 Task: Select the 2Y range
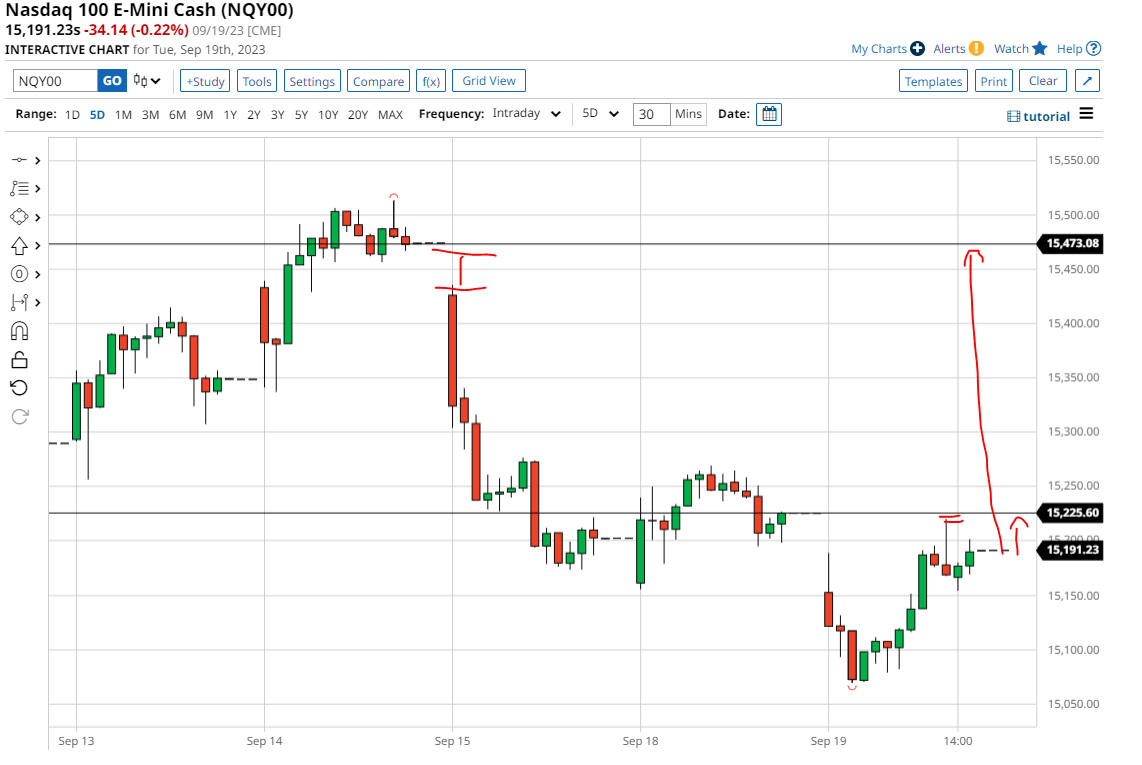[x=253, y=114]
